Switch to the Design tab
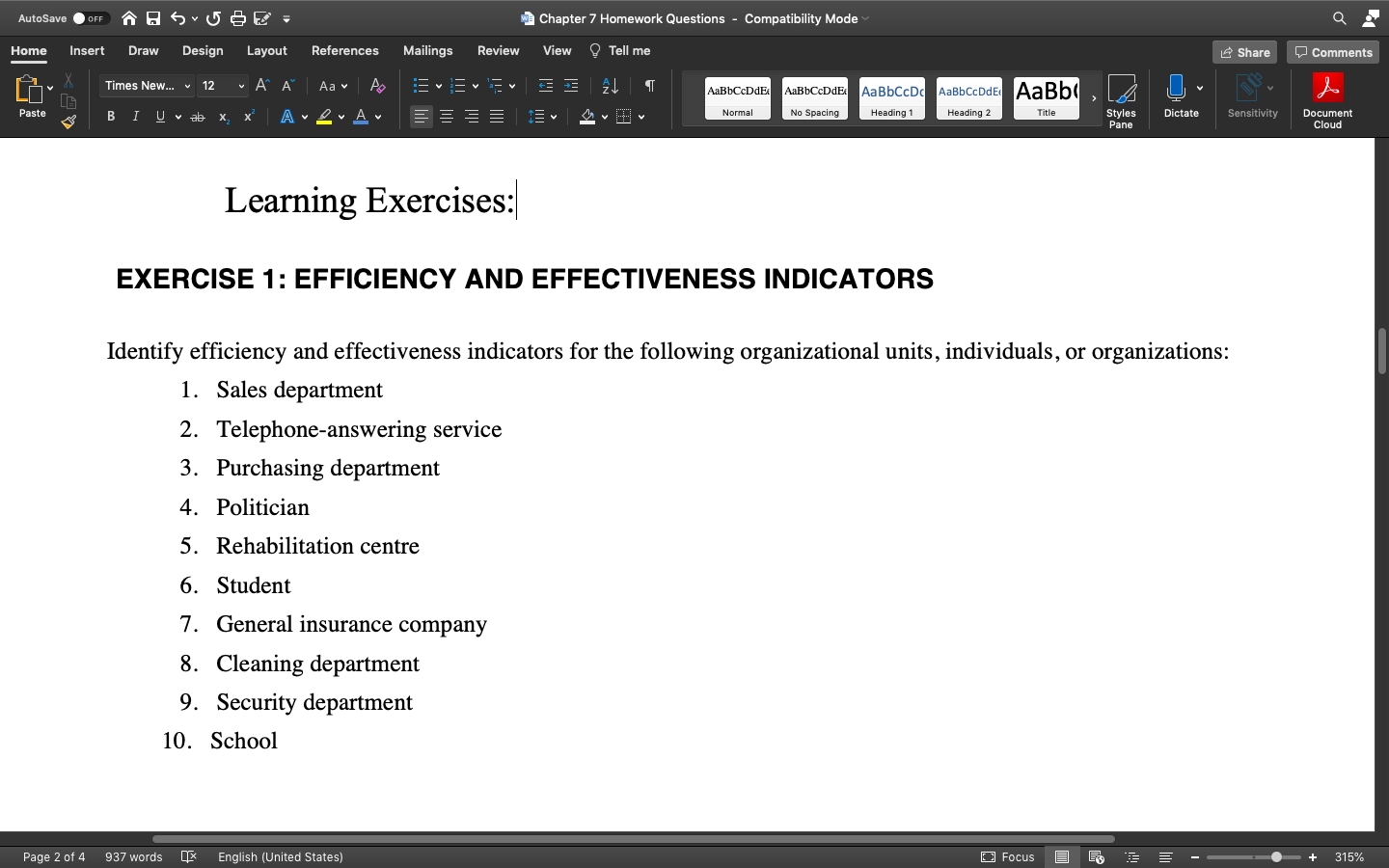This screenshot has width=1389, height=868. [203, 50]
